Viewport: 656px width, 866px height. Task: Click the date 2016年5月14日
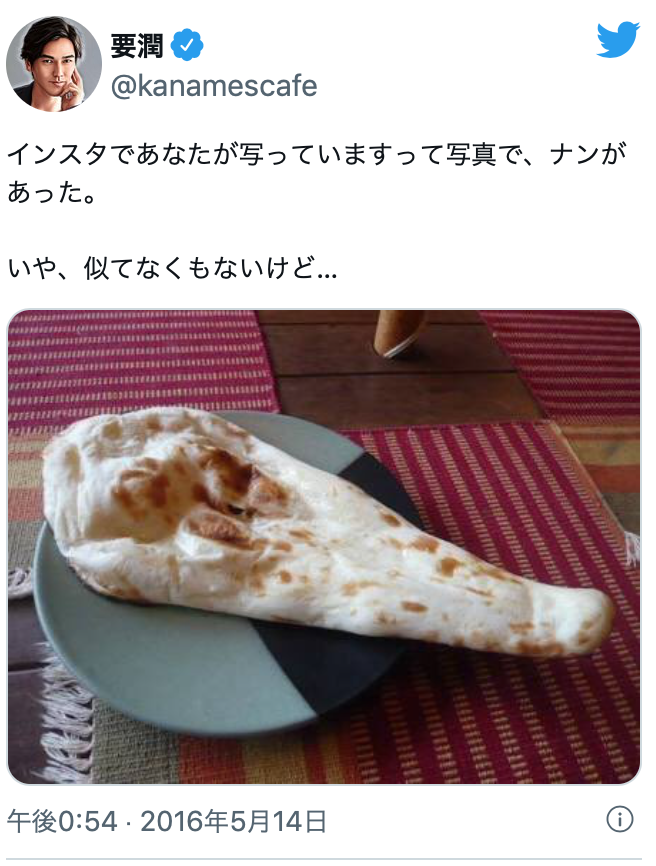(233, 821)
